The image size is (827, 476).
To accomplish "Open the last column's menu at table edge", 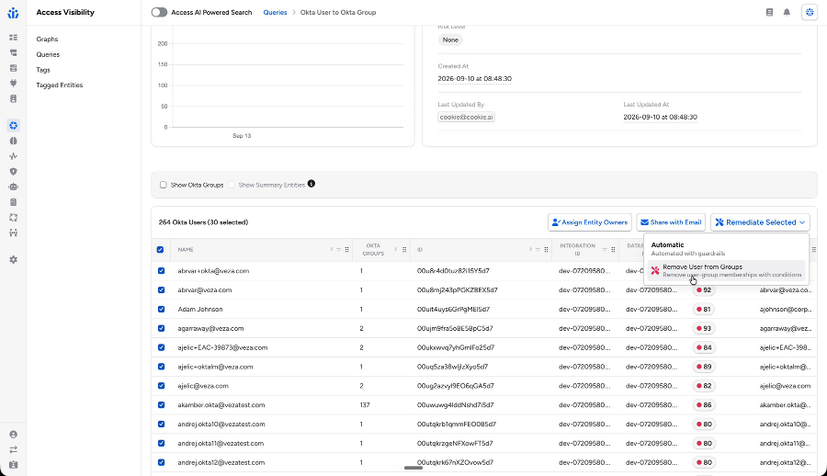I will coord(814,250).
